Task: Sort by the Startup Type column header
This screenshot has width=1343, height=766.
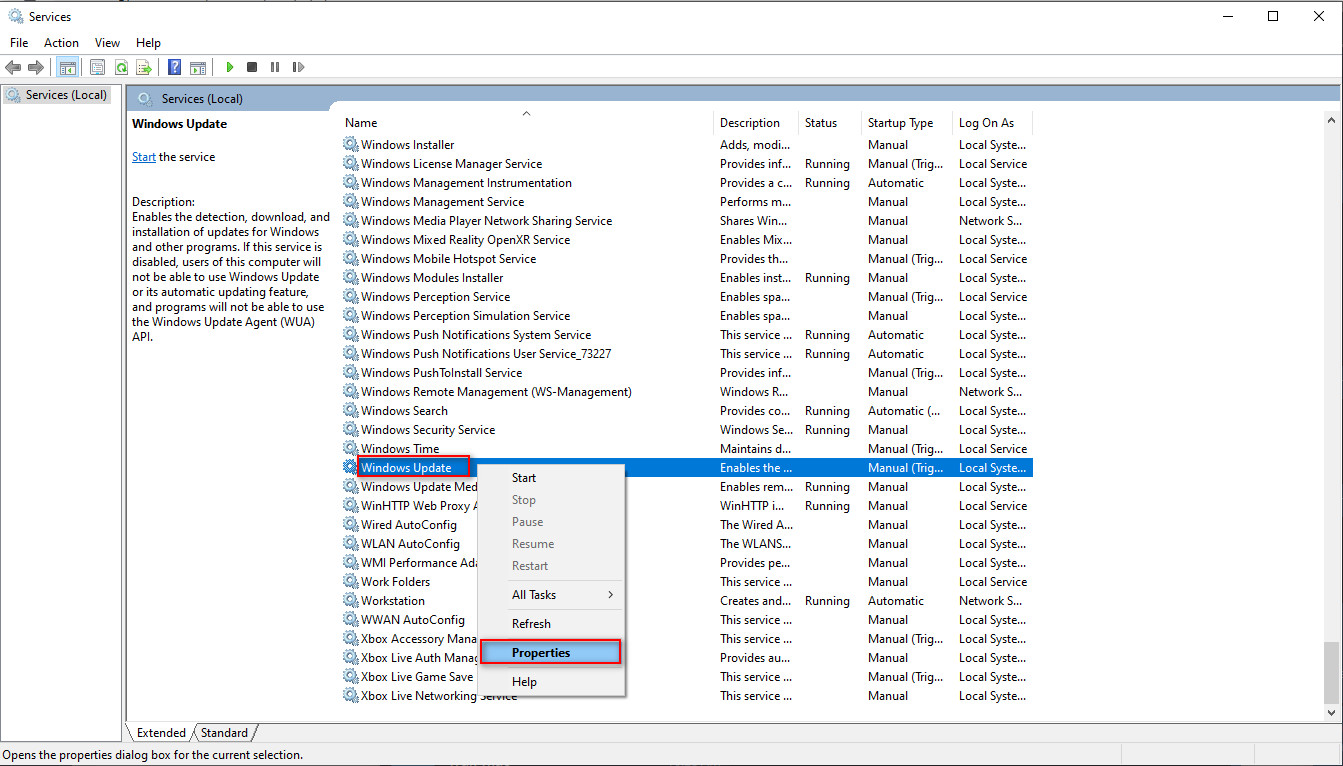Action: [907, 123]
